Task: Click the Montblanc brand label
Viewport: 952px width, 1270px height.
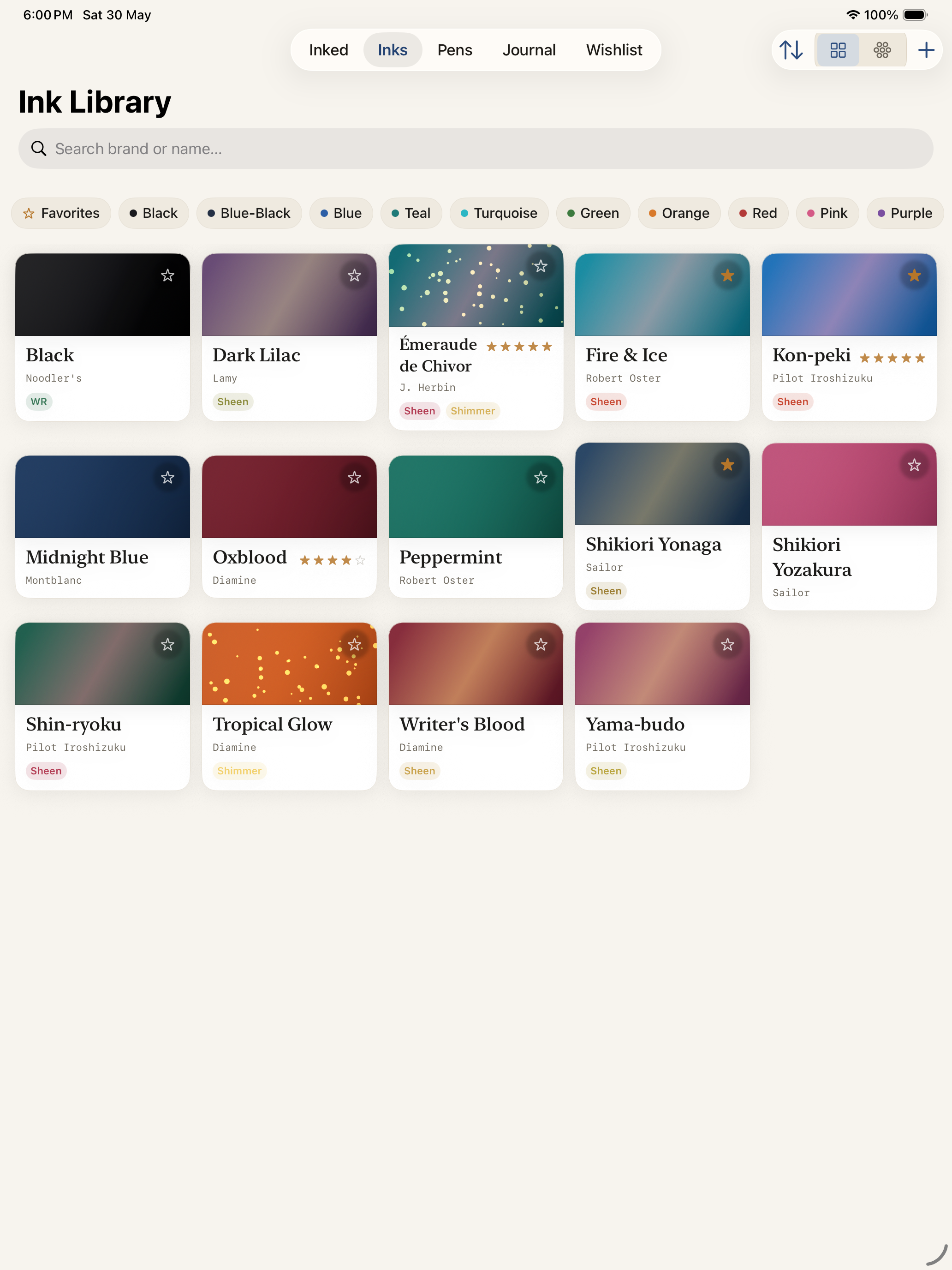Action: coord(54,581)
